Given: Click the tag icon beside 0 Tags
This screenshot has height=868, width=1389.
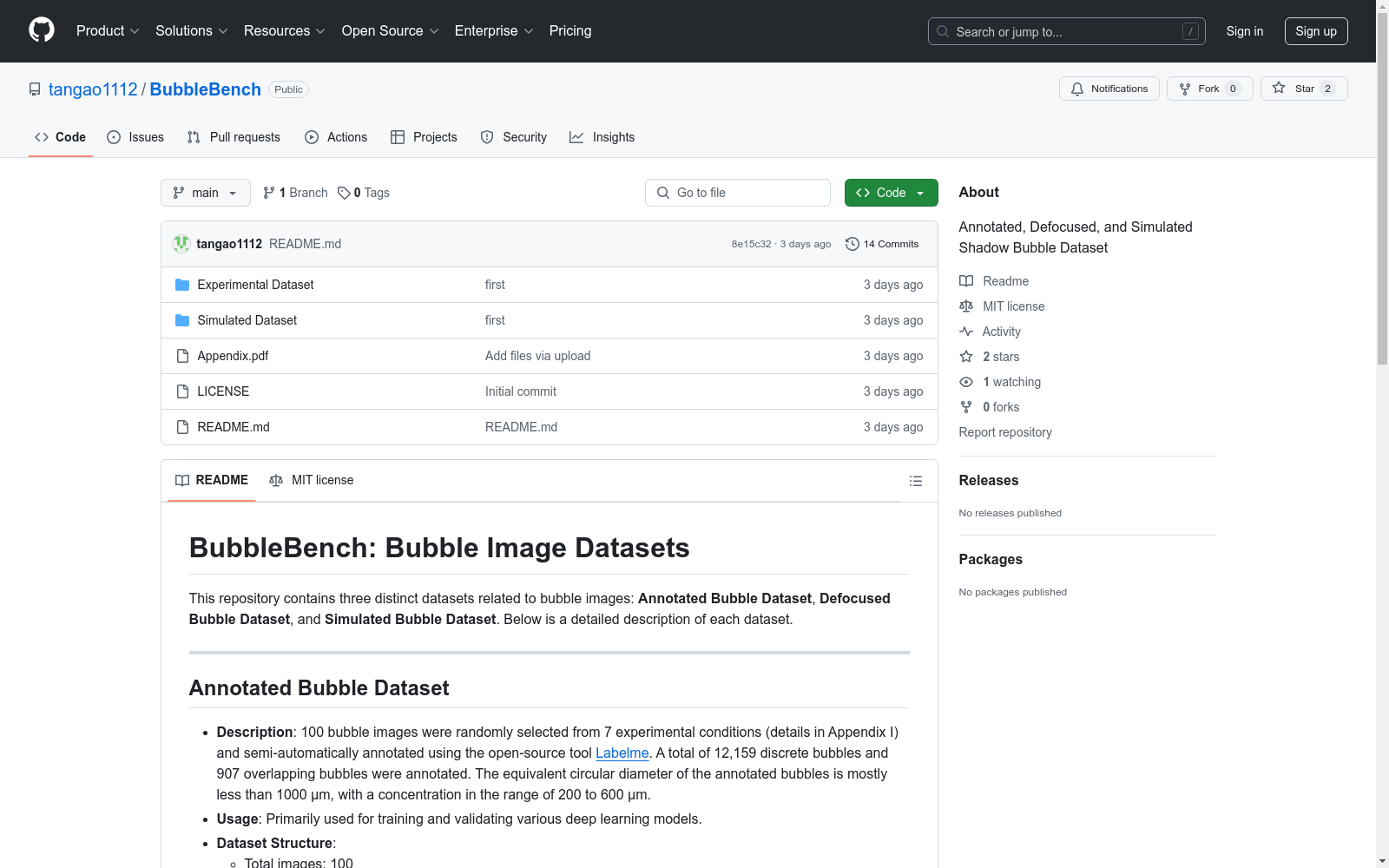Looking at the screenshot, I should tap(344, 193).
